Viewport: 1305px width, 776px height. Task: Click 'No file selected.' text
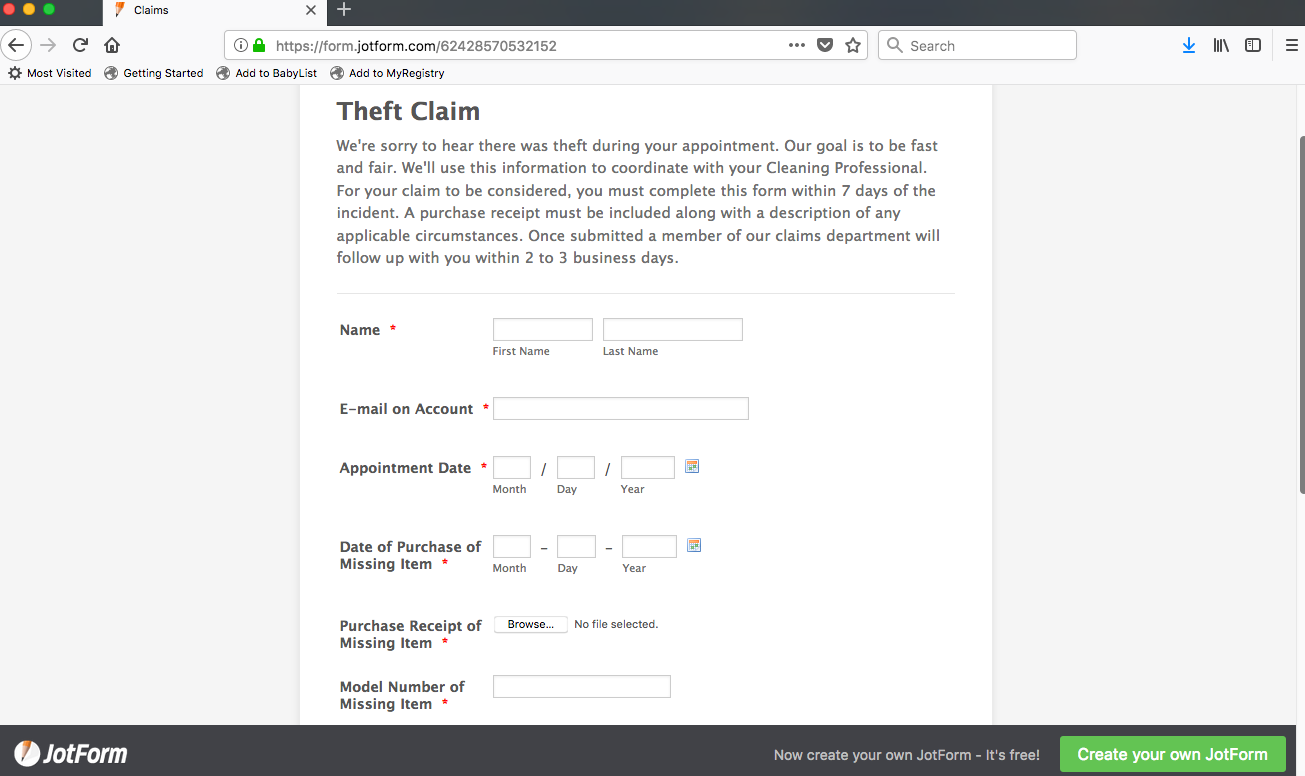[x=616, y=624]
